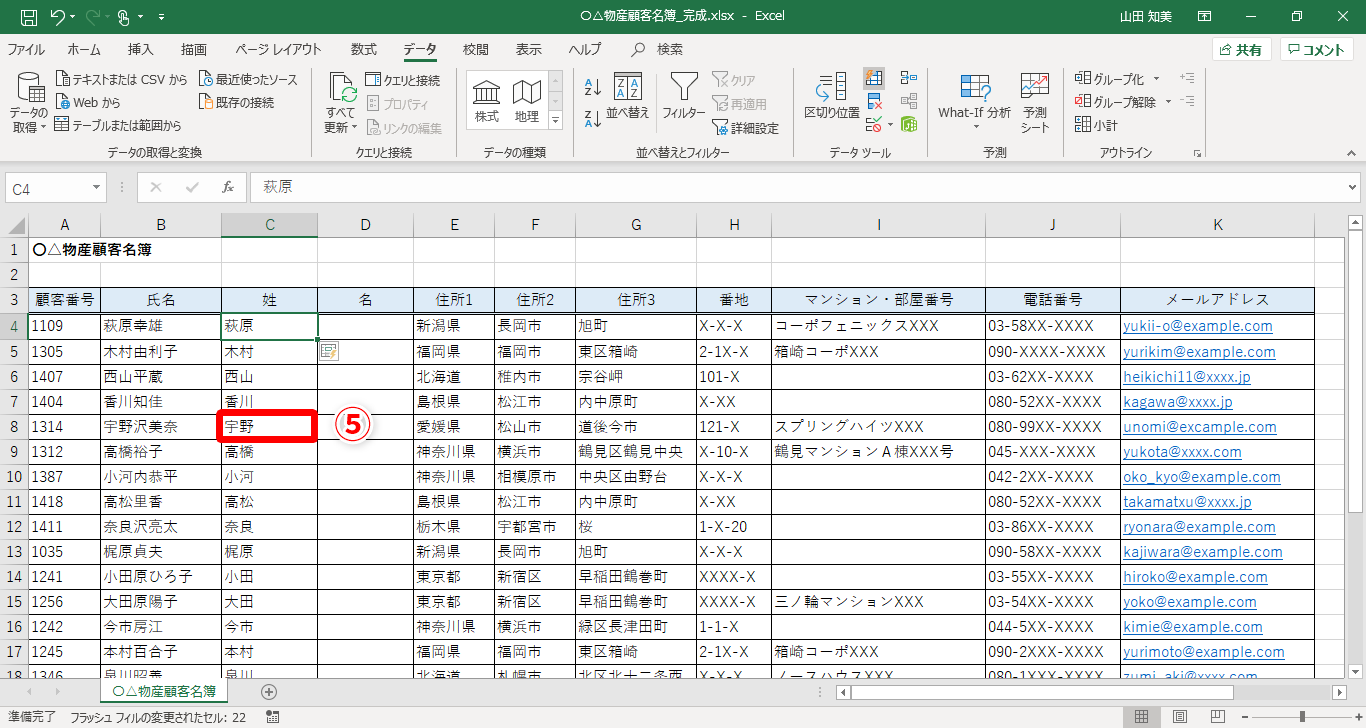Viewport: 1366px width, 728px height.
Task: Save the workbook with the floppy disk icon
Action: [28, 16]
